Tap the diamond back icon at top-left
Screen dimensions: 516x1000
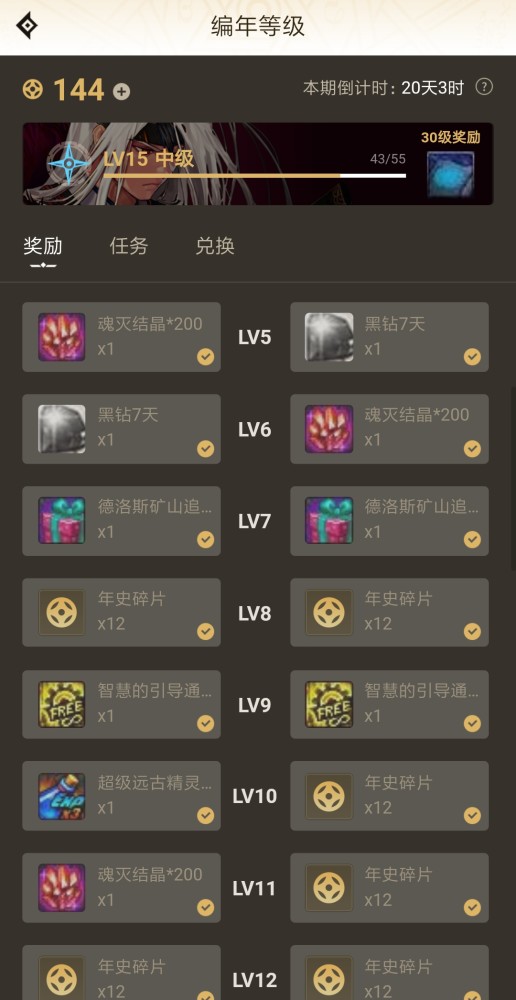pyautogui.click(x=27, y=26)
